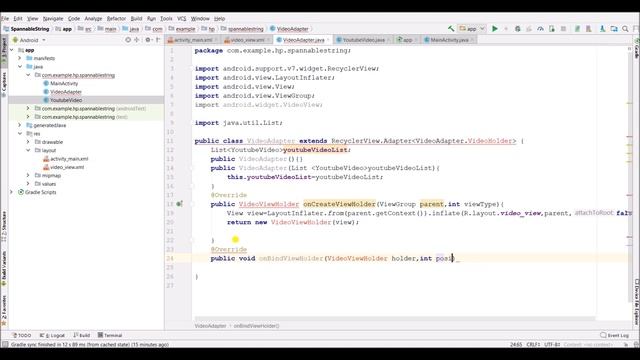Open Project panel settings gear icon
This screenshot has width=640, height=360.
(148, 40)
